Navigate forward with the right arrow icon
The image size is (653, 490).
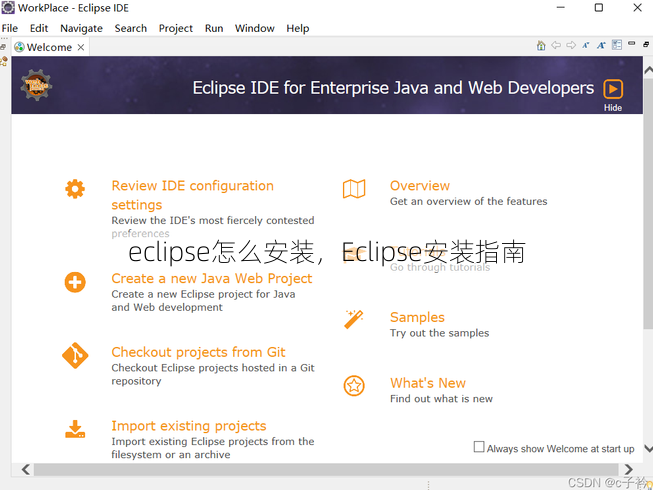click(x=571, y=45)
